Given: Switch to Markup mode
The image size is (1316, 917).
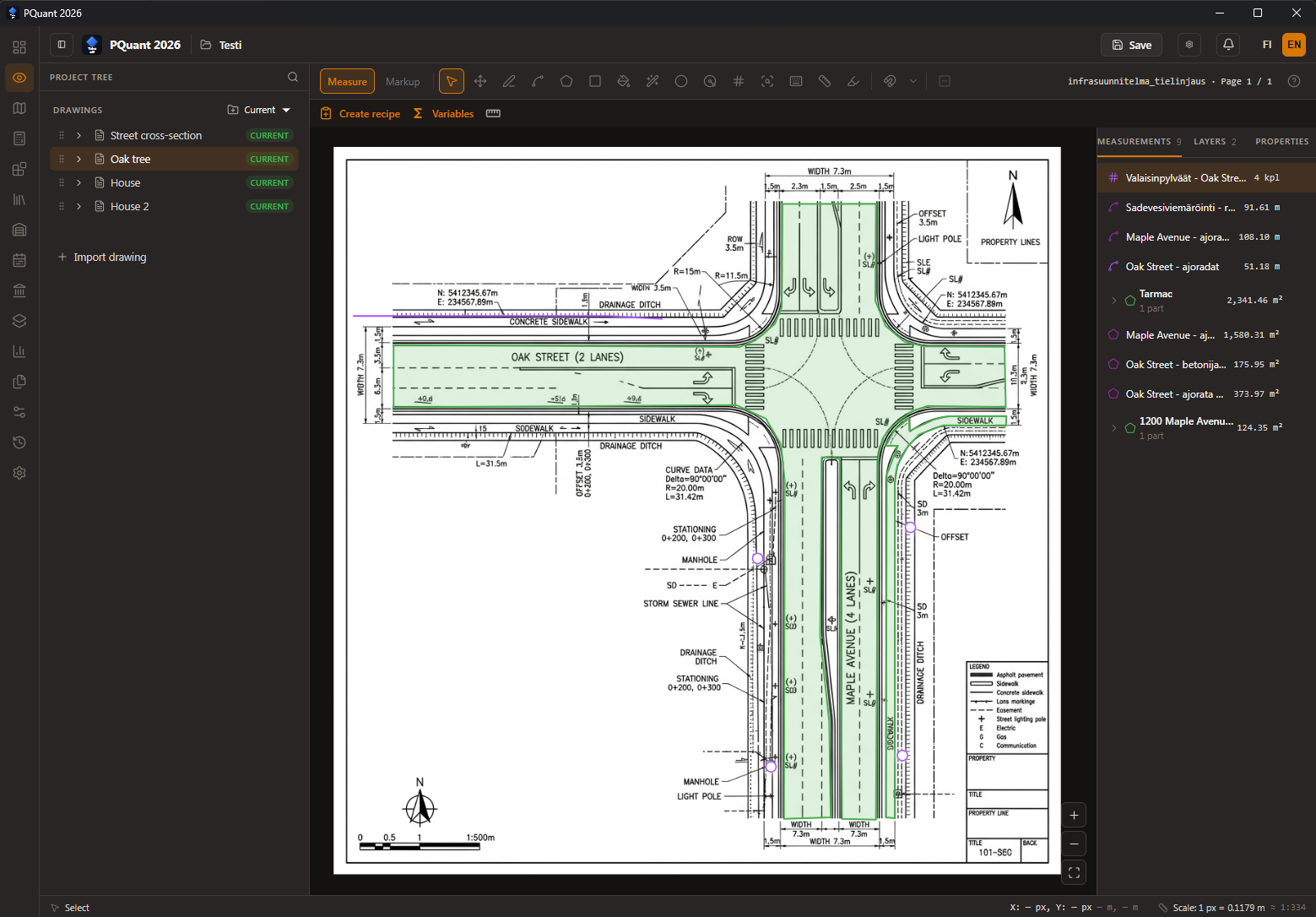Looking at the screenshot, I should pos(403,82).
